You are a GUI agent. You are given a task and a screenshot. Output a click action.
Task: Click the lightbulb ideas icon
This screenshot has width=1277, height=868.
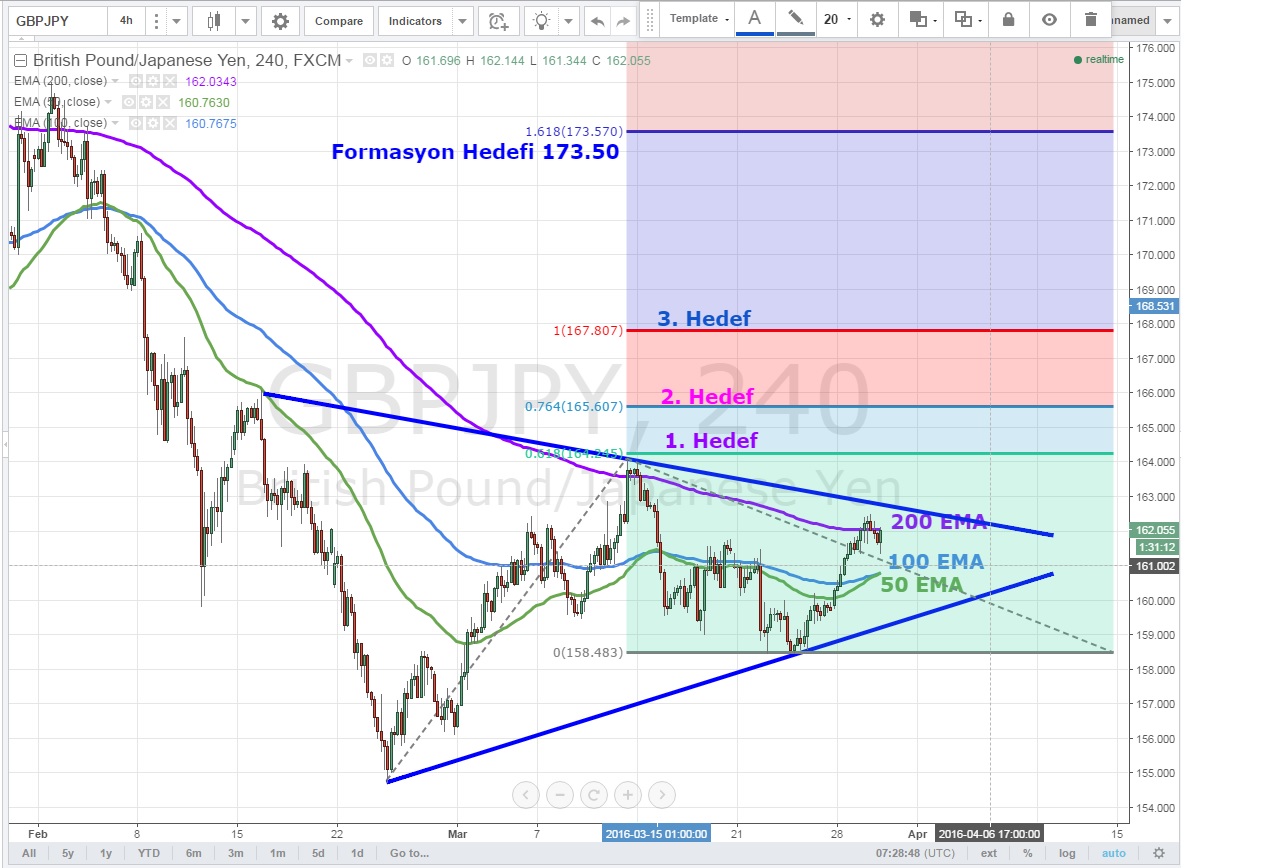541,21
